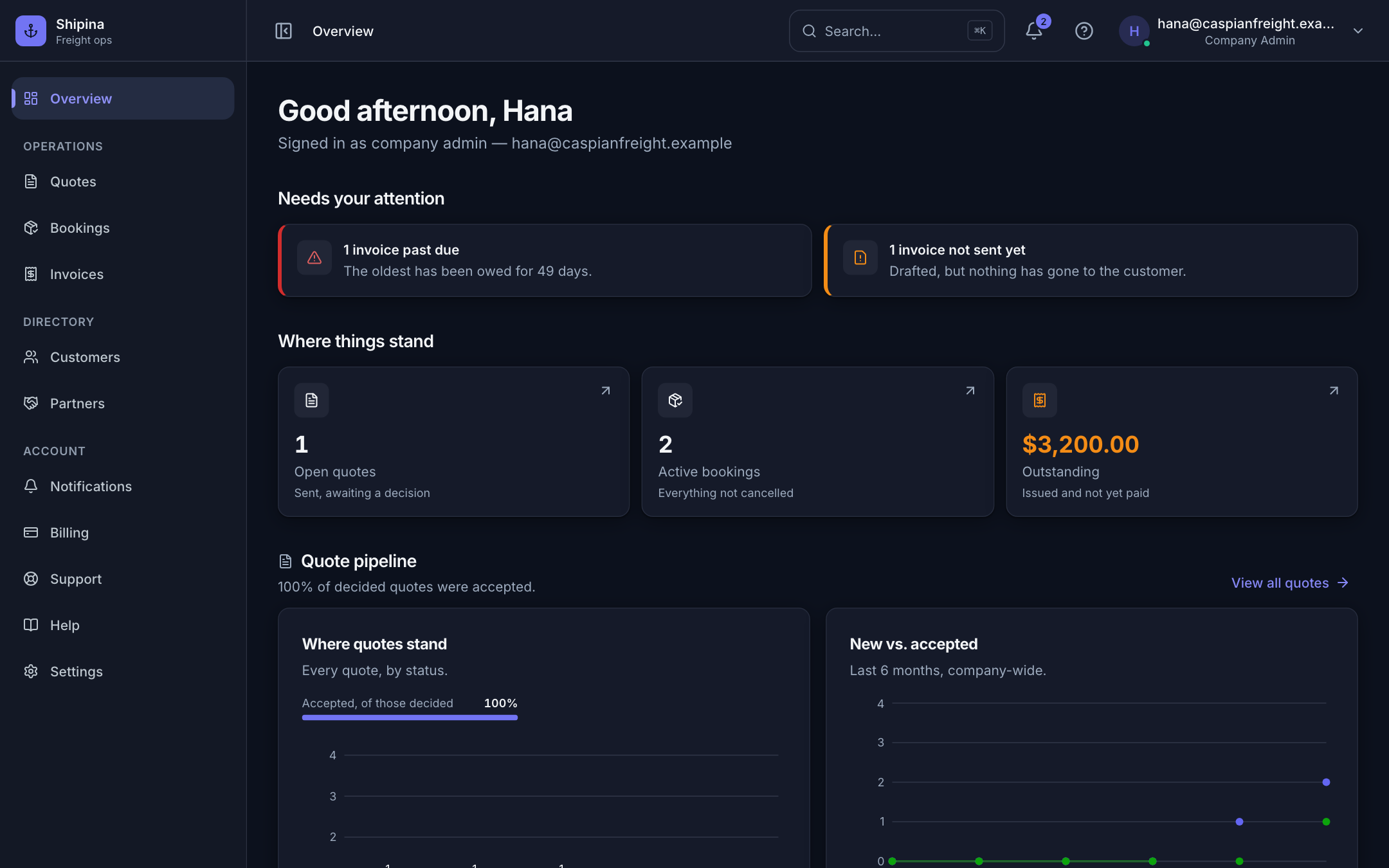Click the purple data point at value 2

[x=1326, y=782]
